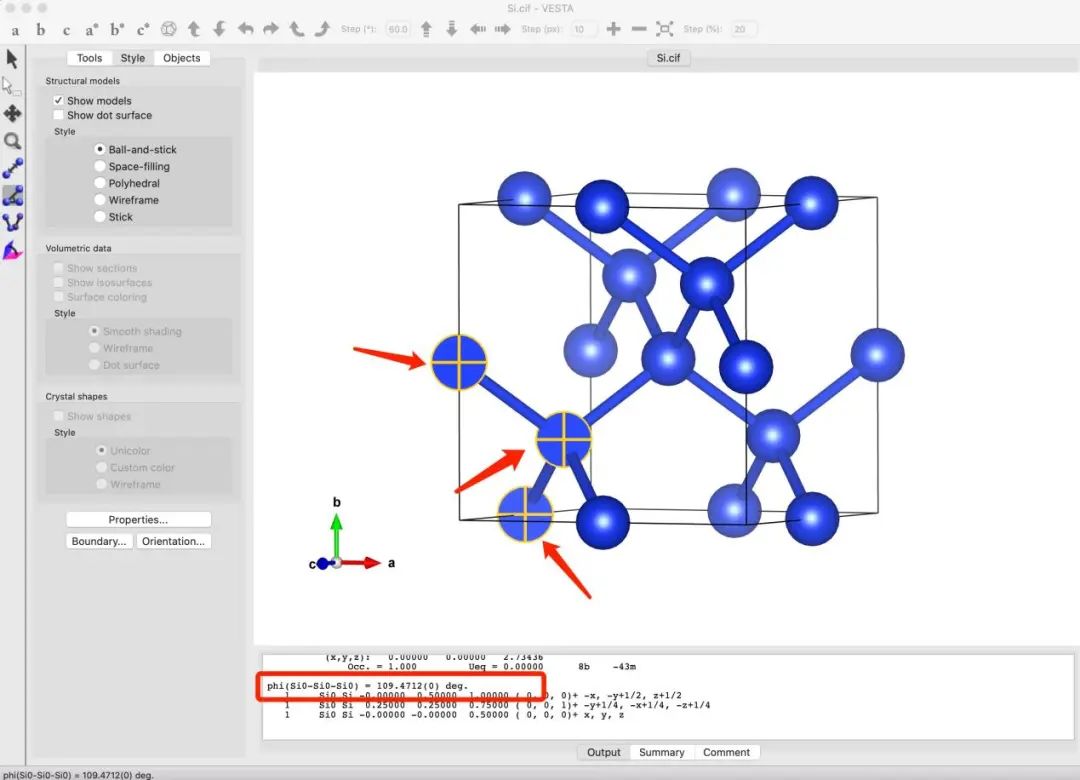1080x780 pixels.
Task: Open the Output tab
Action: click(603, 752)
